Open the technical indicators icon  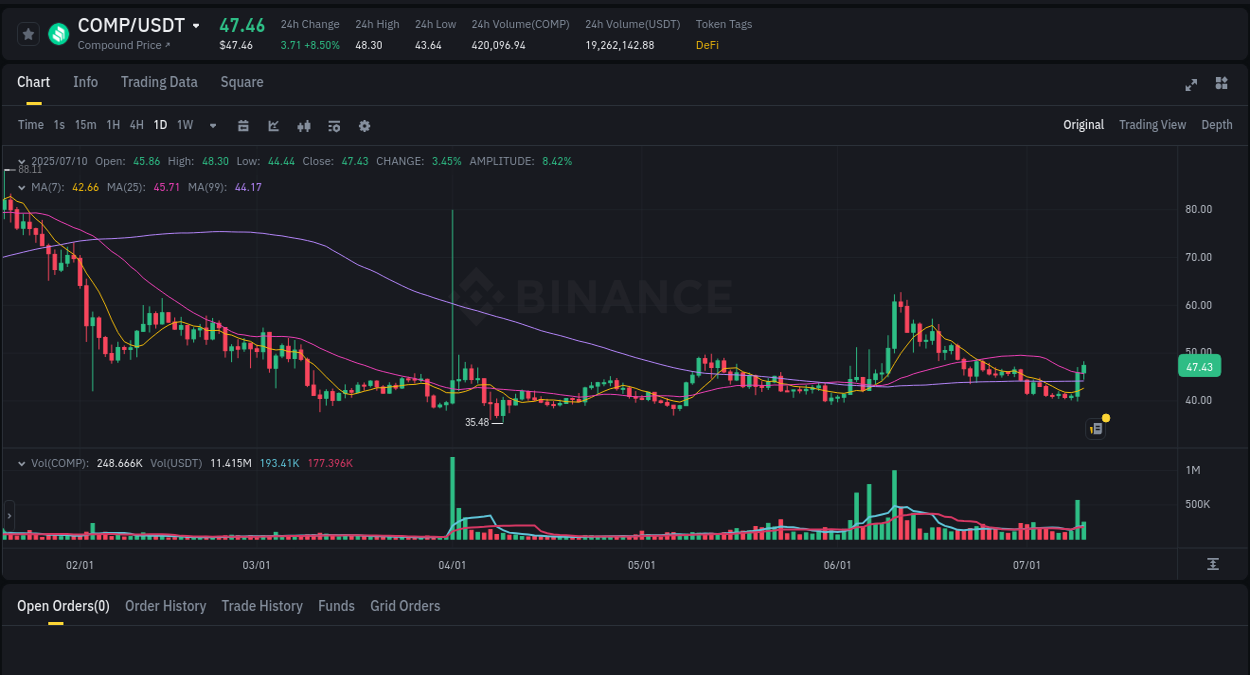point(303,125)
